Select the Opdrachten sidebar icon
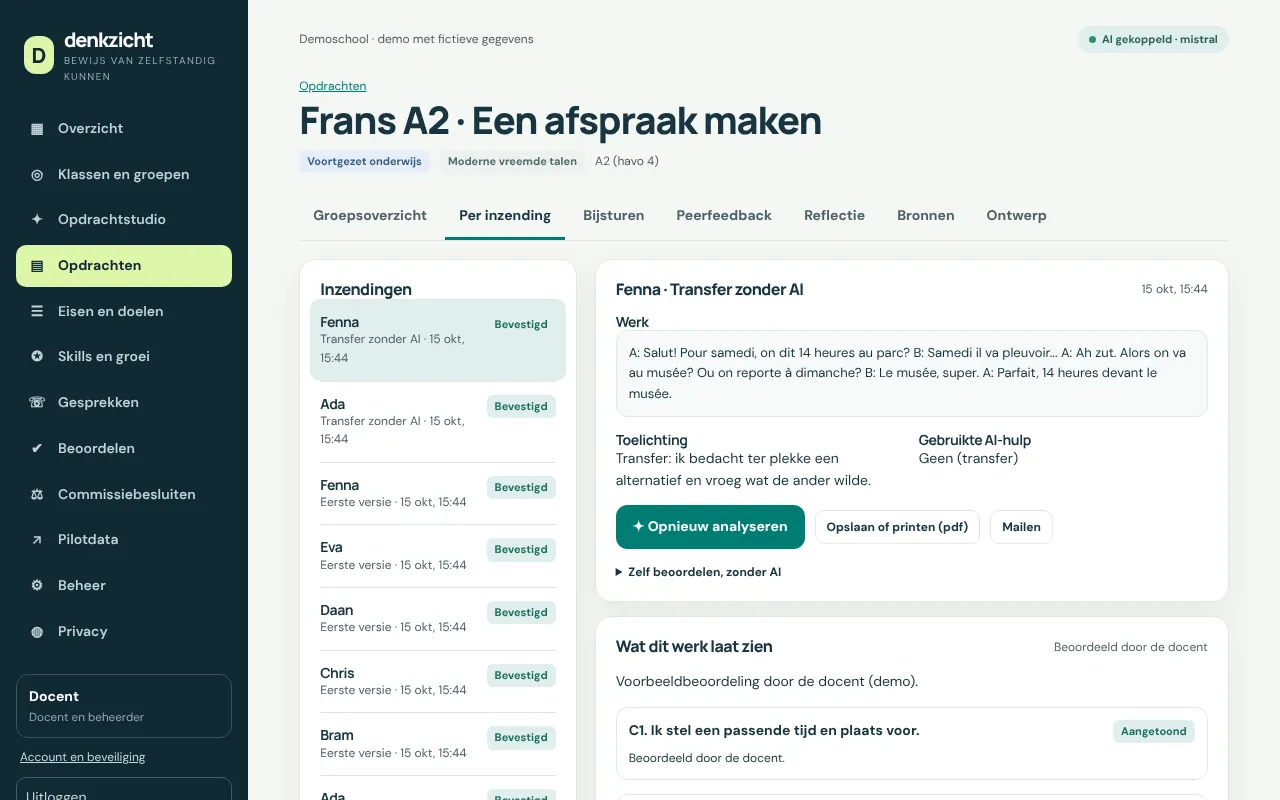The image size is (1280, 800). [37, 266]
